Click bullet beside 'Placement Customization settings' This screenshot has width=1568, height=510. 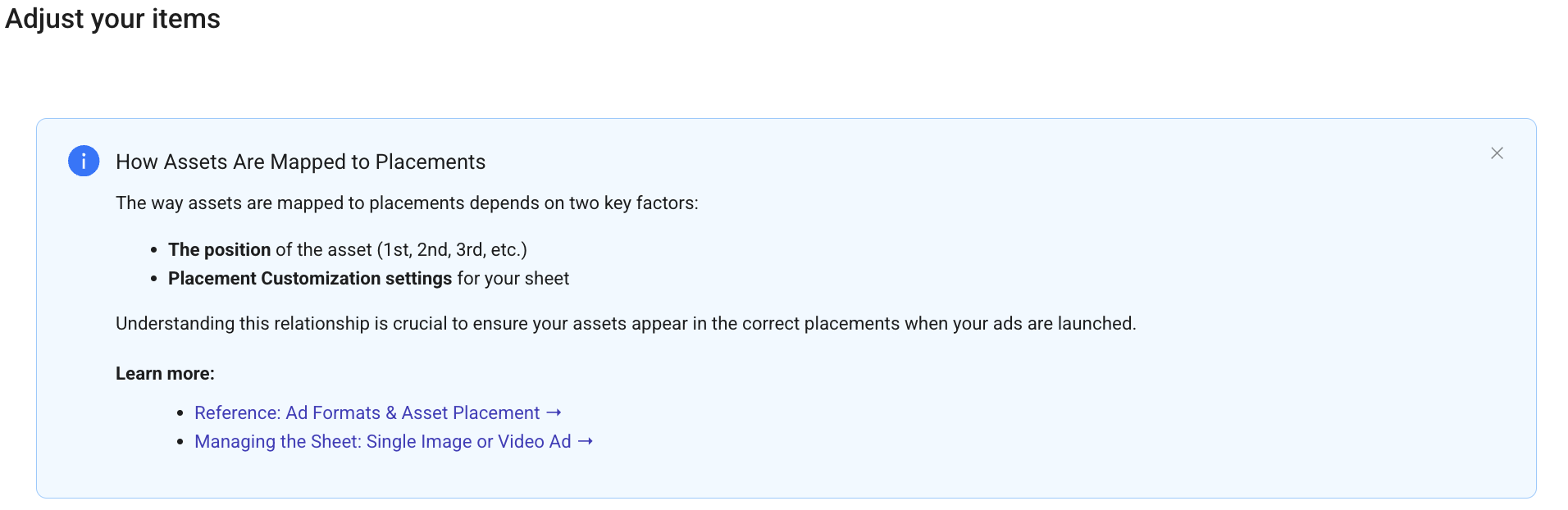pos(154,280)
